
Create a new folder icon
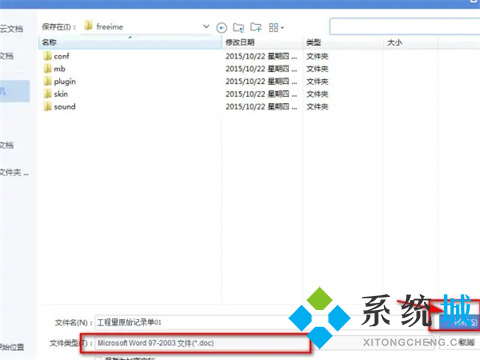point(256,27)
